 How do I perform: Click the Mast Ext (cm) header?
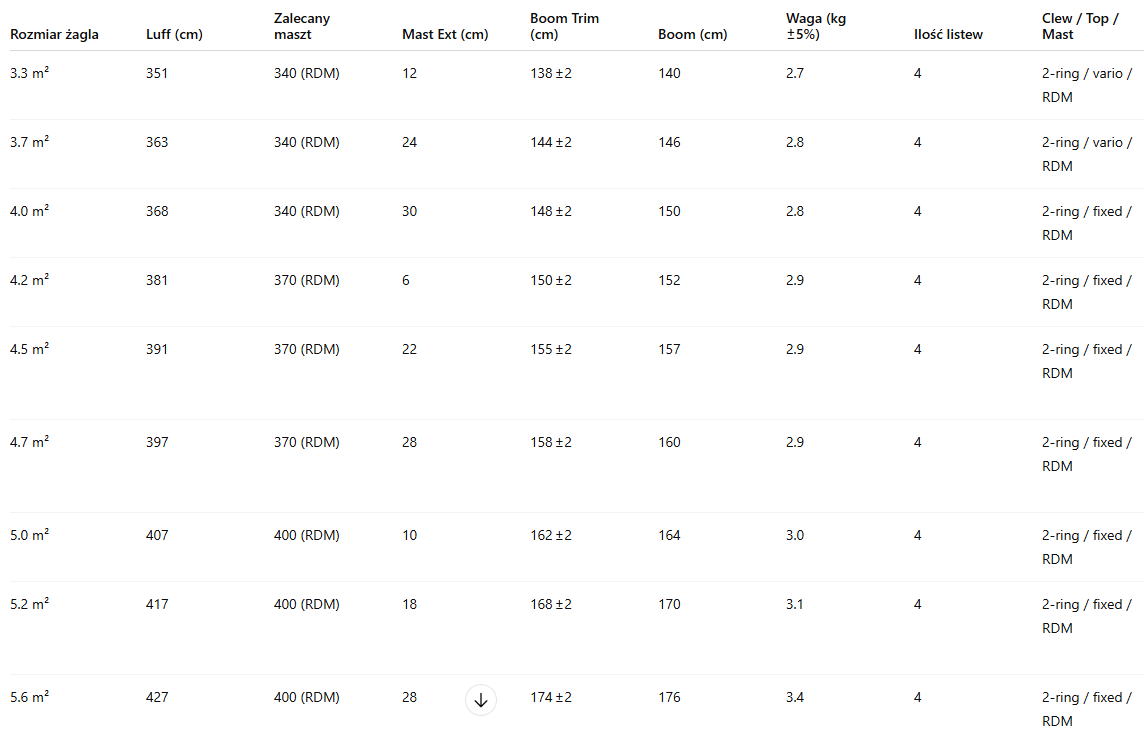[x=445, y=35]
